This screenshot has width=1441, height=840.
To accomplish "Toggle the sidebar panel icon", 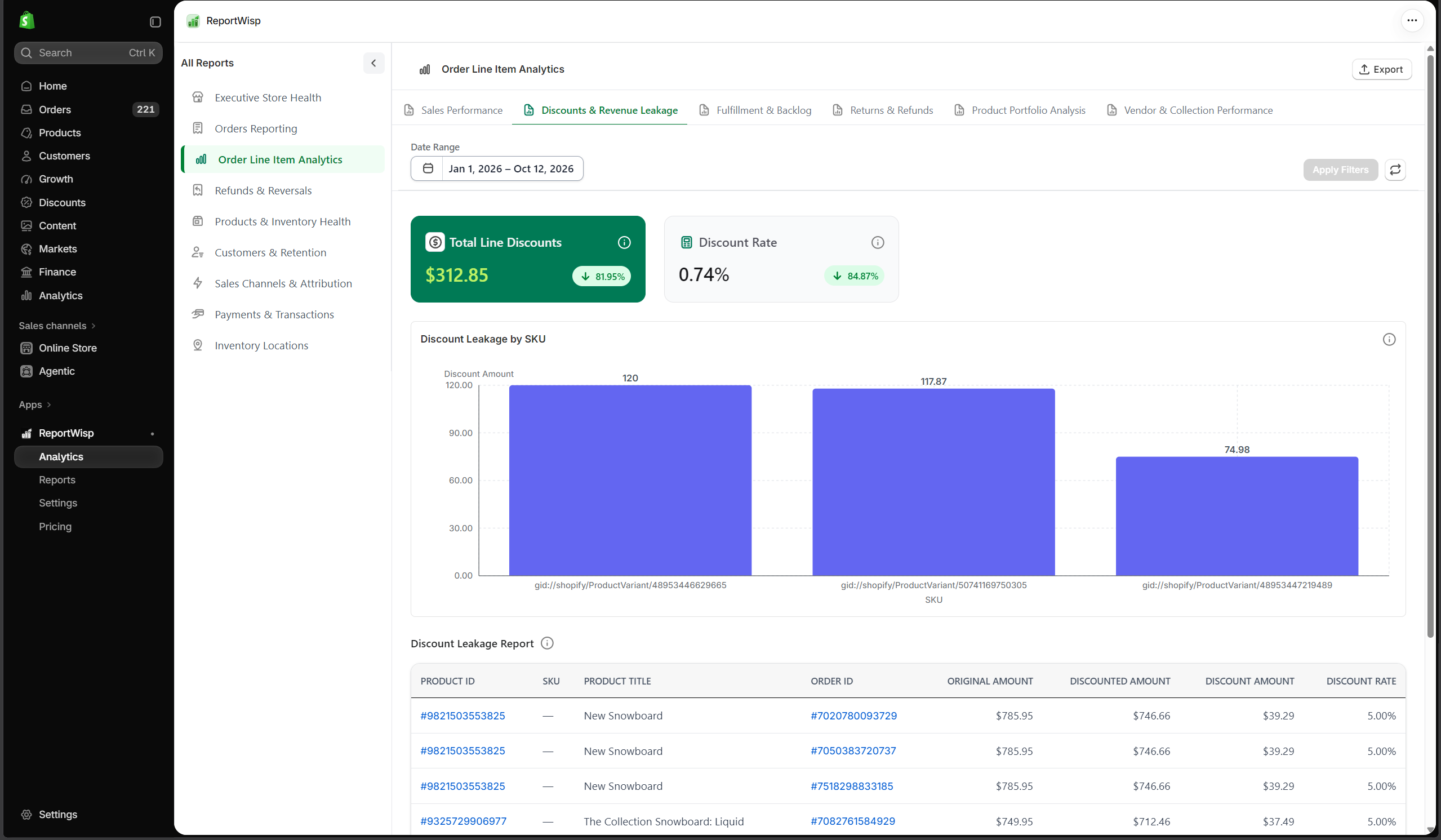I will [x=155, y=22].
